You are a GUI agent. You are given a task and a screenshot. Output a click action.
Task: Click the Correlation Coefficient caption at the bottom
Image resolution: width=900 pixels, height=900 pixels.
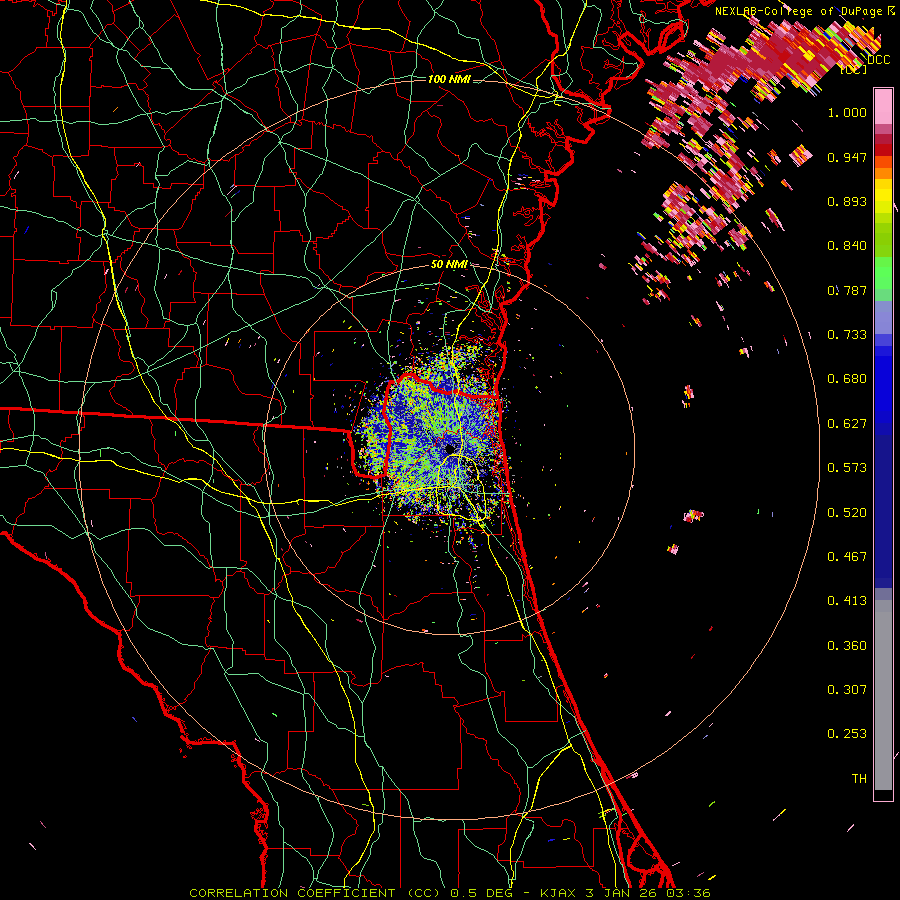[x=450, y=893]
